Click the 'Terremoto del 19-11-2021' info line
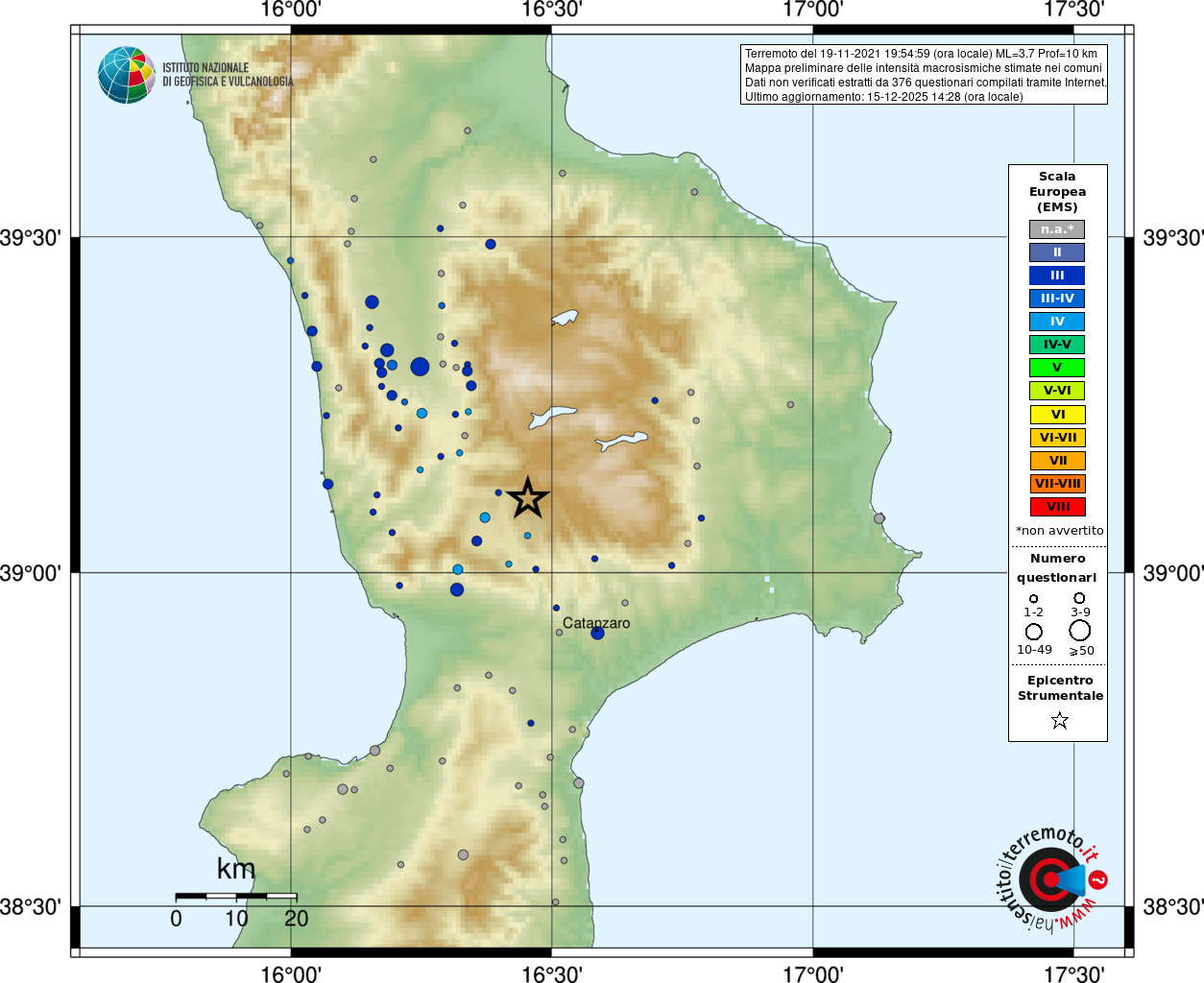 pyautogui.click(x=921, y=54)
